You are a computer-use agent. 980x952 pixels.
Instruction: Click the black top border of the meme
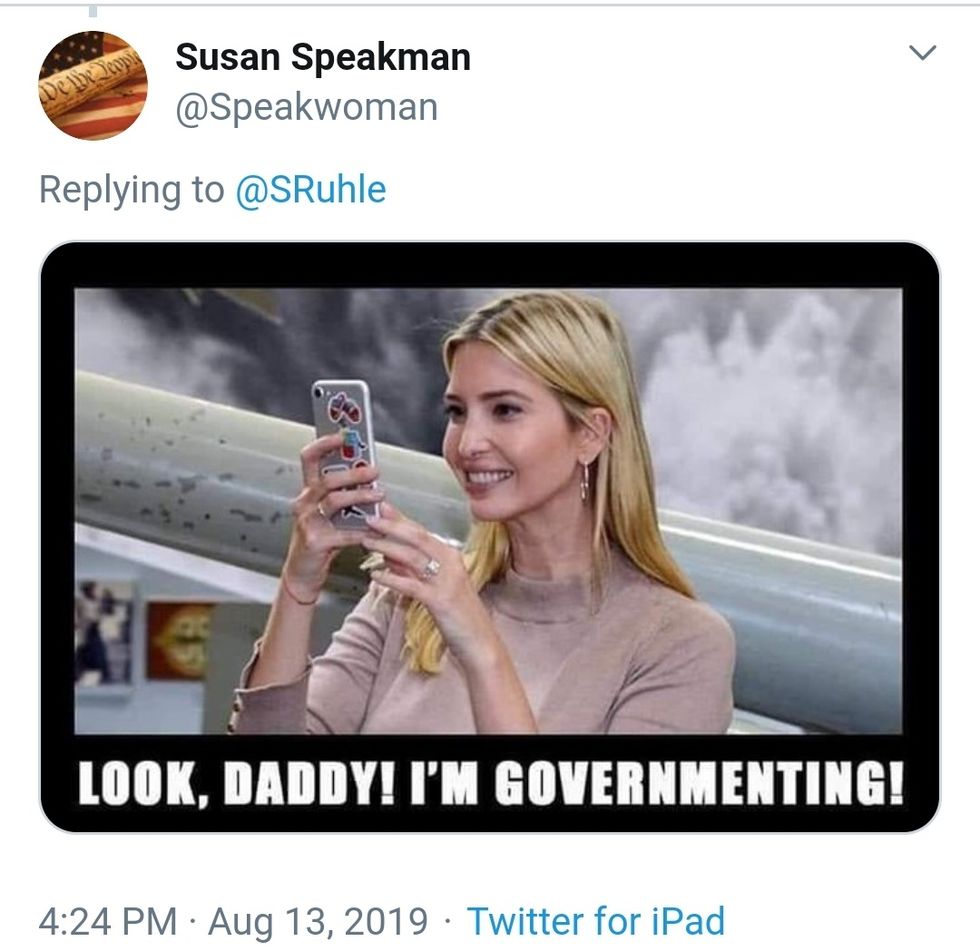(x=490, y=265)
